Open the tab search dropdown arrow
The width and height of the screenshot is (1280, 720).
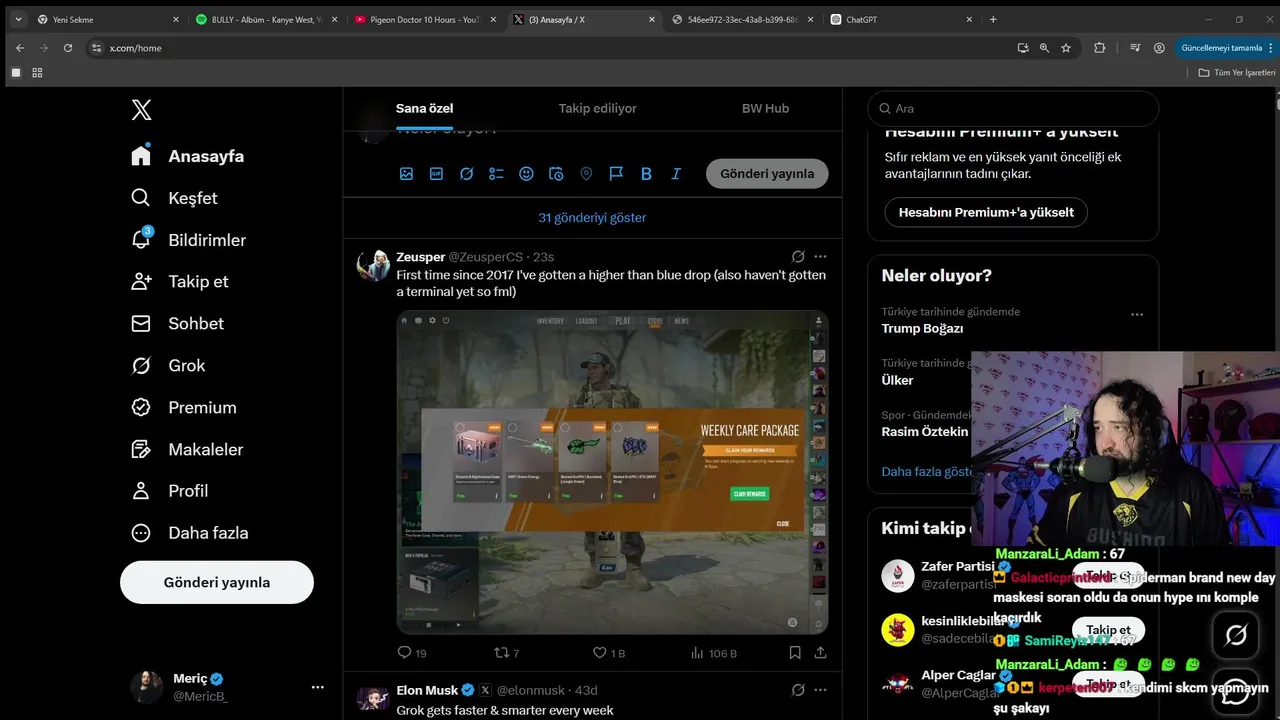(x=17, y=19)
